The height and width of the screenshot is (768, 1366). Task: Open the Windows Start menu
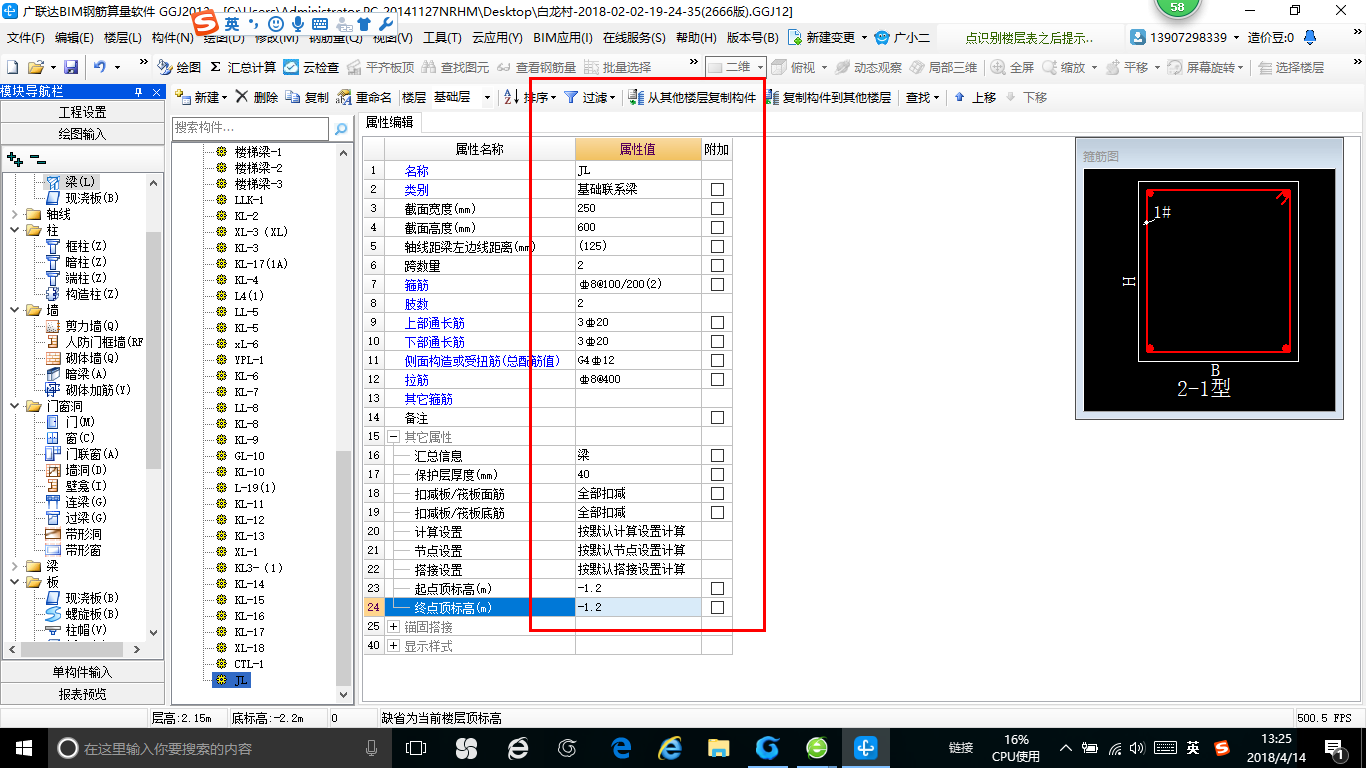point(22,747)
